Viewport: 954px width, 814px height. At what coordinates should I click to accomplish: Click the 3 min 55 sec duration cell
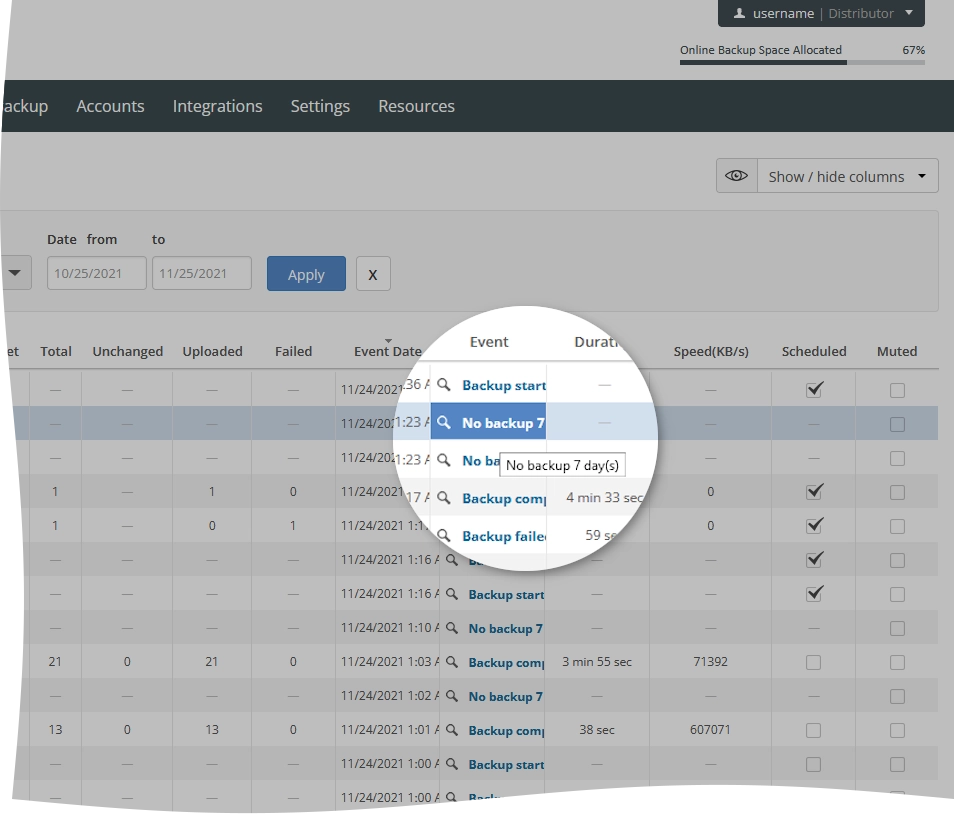597,661
